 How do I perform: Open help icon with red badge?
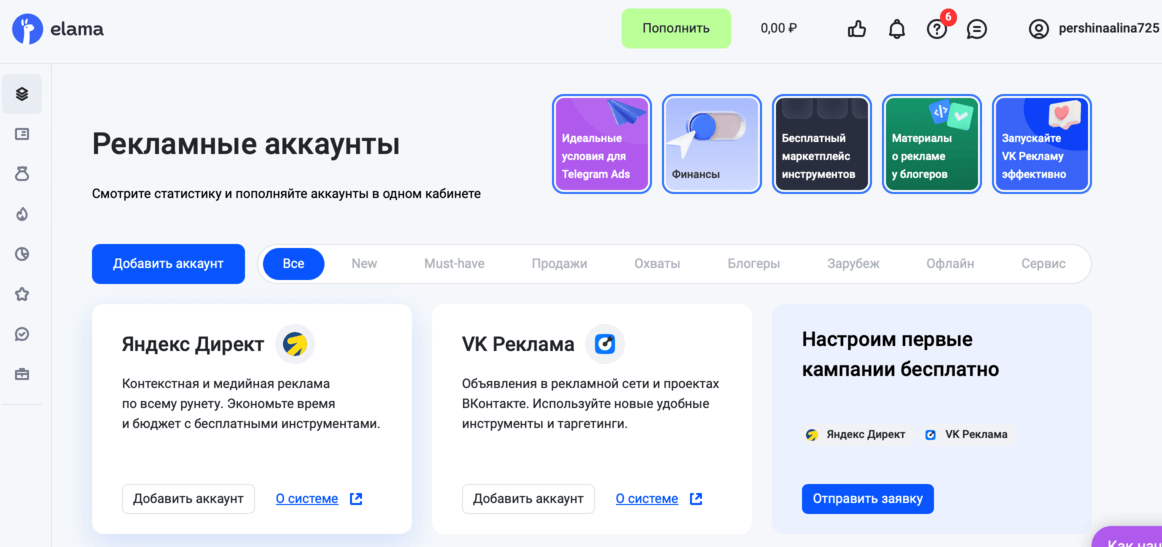click(937, 30)
